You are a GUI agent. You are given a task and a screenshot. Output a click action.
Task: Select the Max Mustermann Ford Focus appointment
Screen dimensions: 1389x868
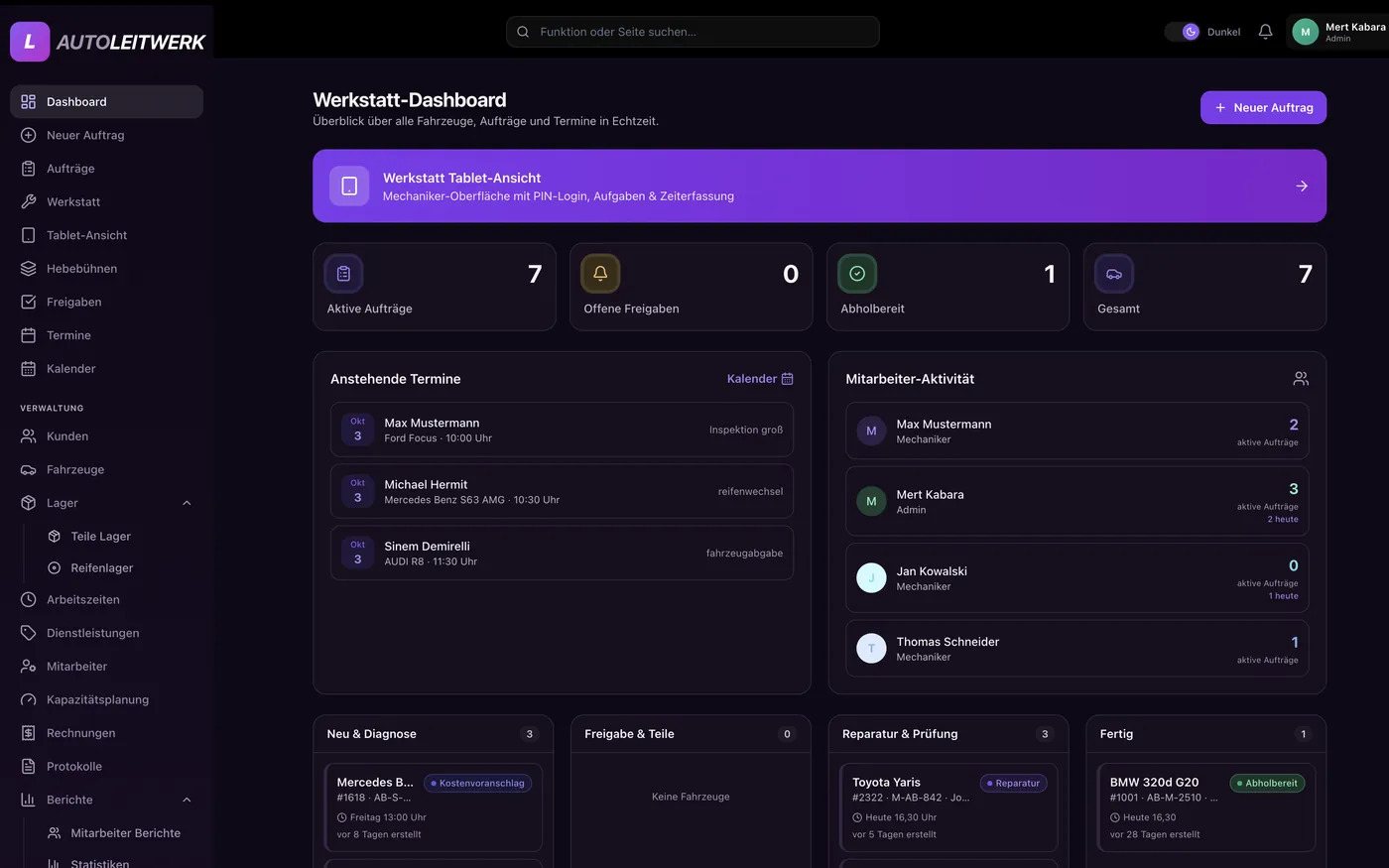tap(562, 430)
